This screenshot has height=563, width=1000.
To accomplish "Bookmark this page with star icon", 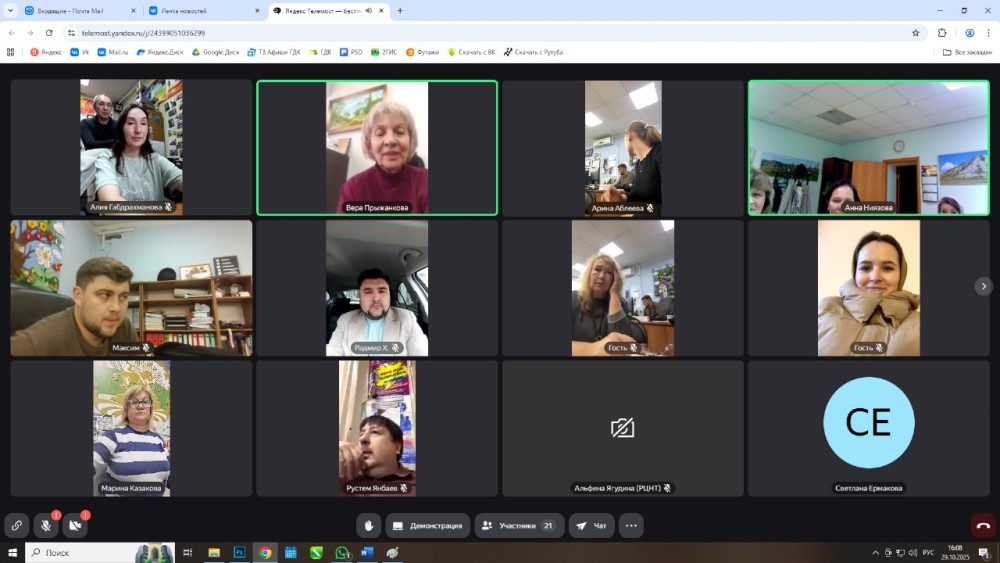I will [915, 32].
